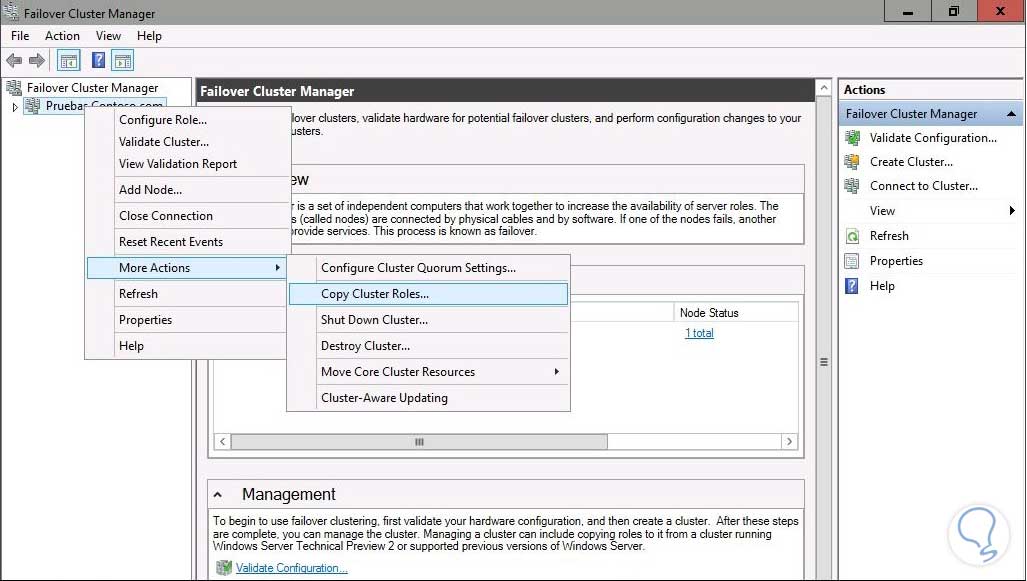
Task: Click the Help icon in Actions pane
Action: pos(852,286)
